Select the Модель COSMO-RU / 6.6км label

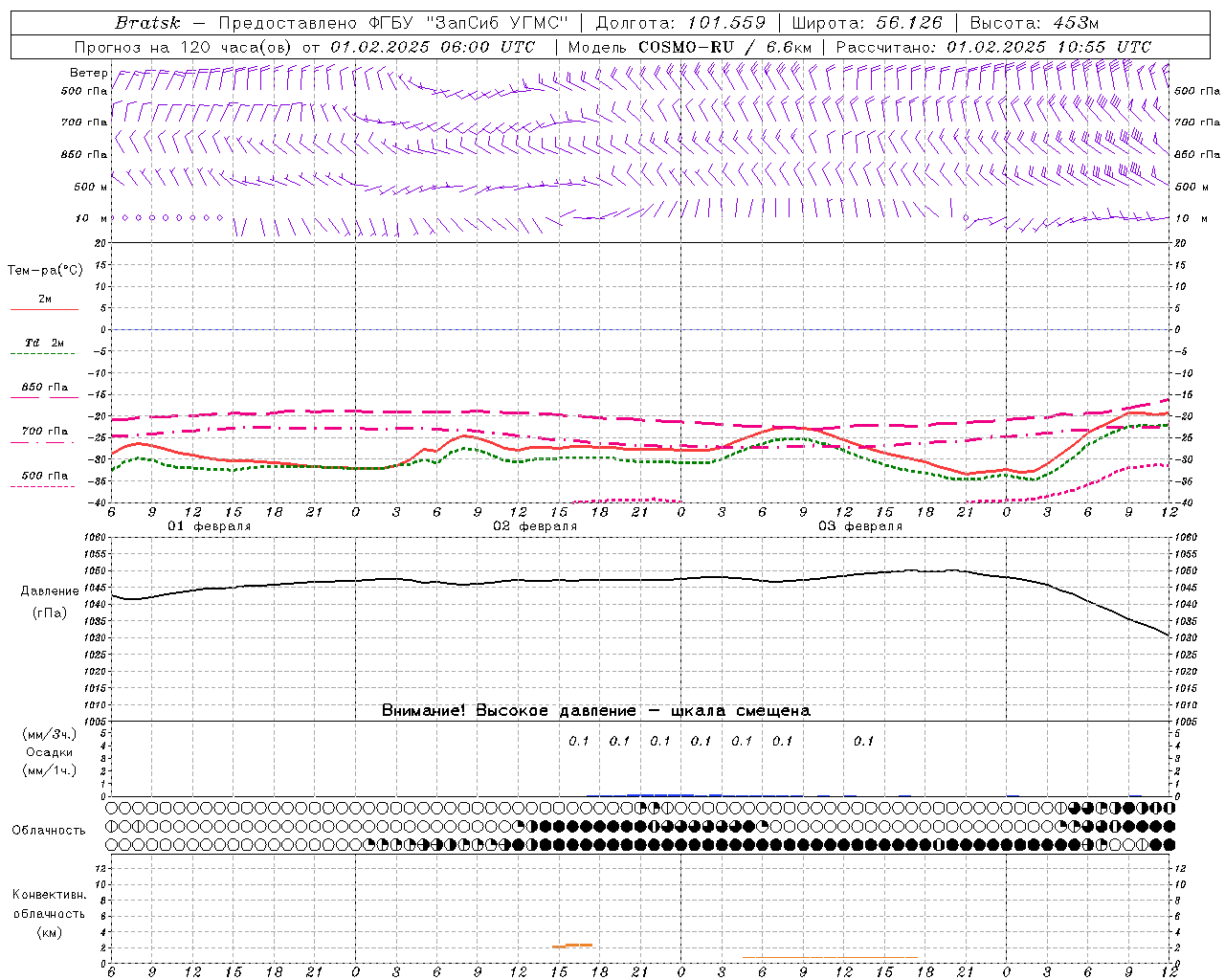[689, 47]
